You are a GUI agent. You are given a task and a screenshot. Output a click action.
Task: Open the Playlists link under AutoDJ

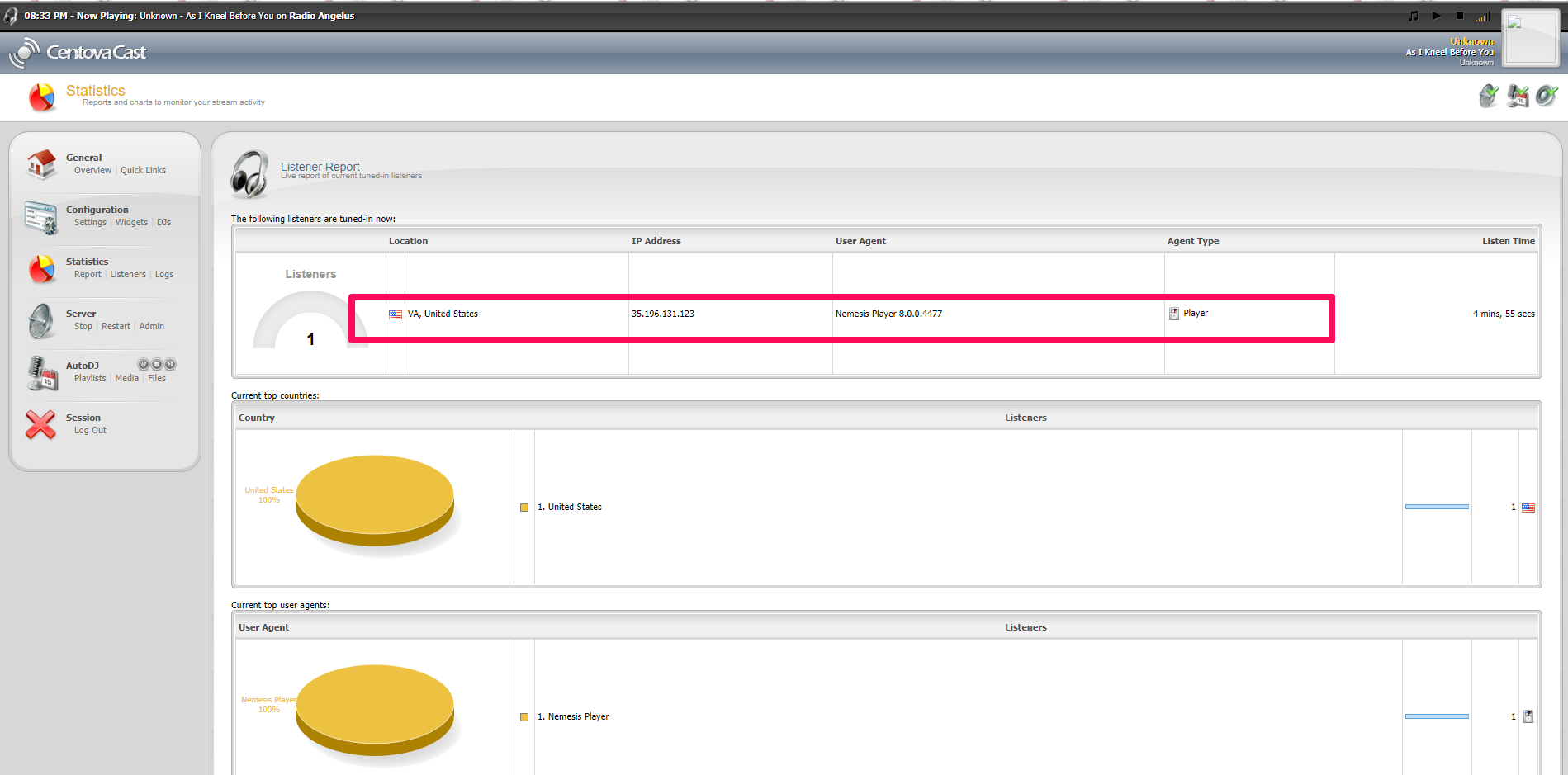pos(90,379)
